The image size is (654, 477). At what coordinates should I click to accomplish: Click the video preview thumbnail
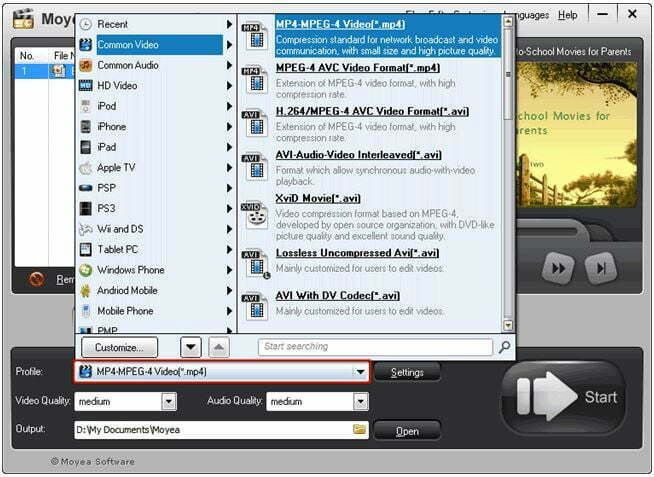[576, 135]
